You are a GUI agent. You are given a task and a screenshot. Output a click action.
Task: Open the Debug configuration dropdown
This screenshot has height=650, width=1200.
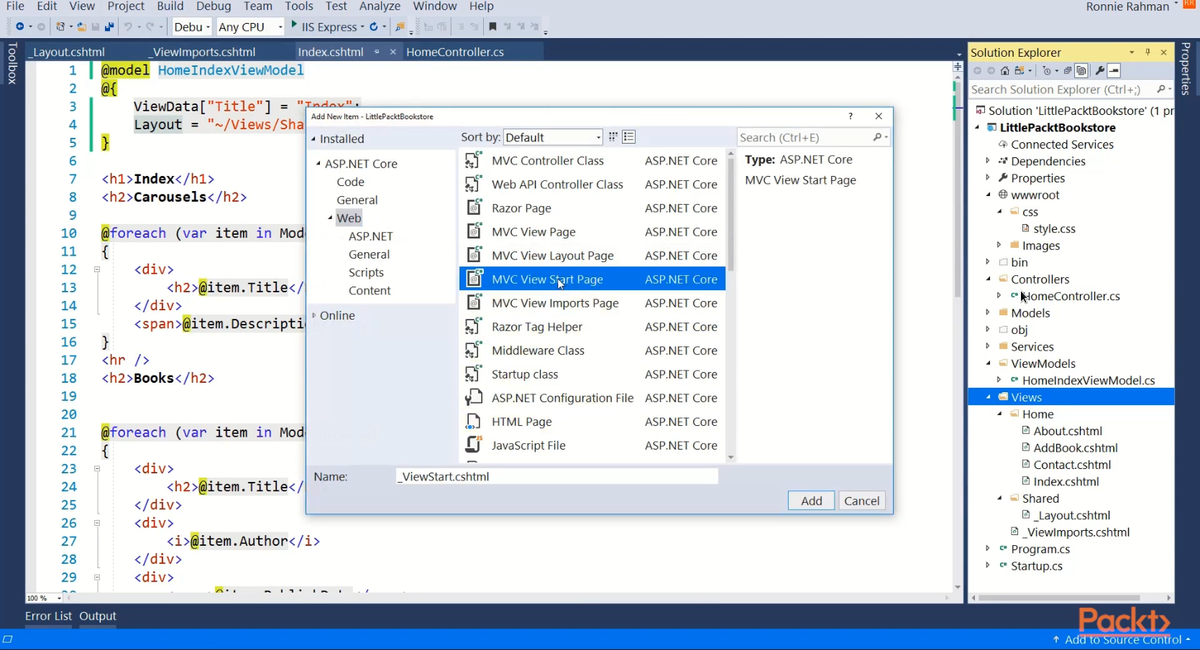[x=191, y=27]
